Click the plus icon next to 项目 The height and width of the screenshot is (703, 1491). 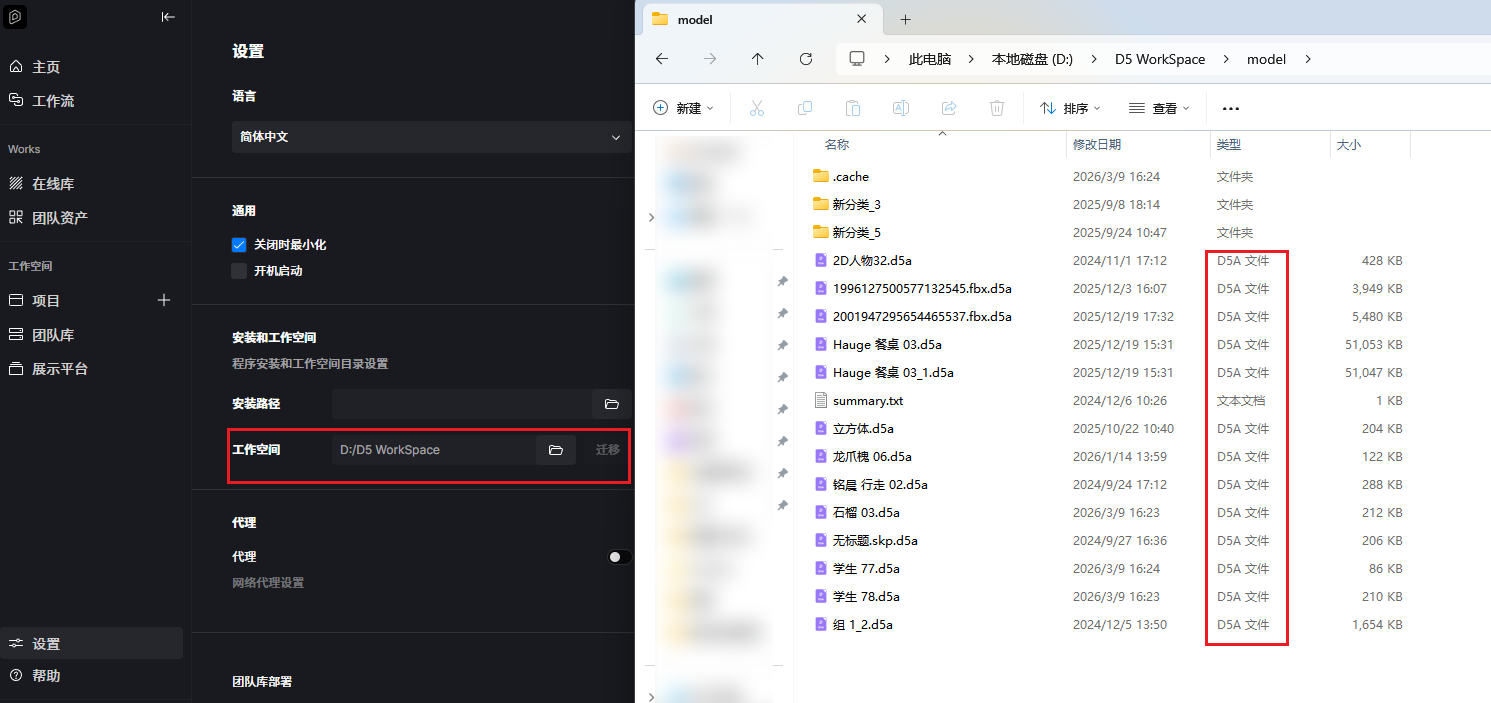(164, 300)
